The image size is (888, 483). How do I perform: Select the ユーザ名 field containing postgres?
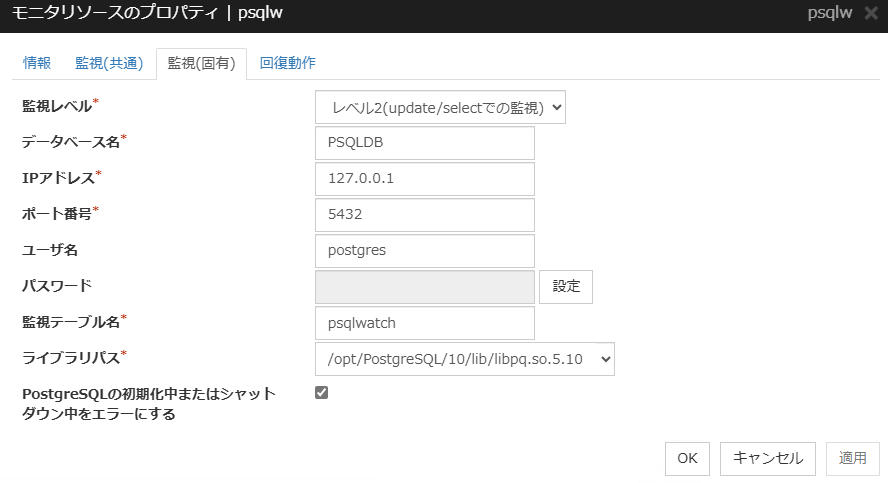coord(424,251)
